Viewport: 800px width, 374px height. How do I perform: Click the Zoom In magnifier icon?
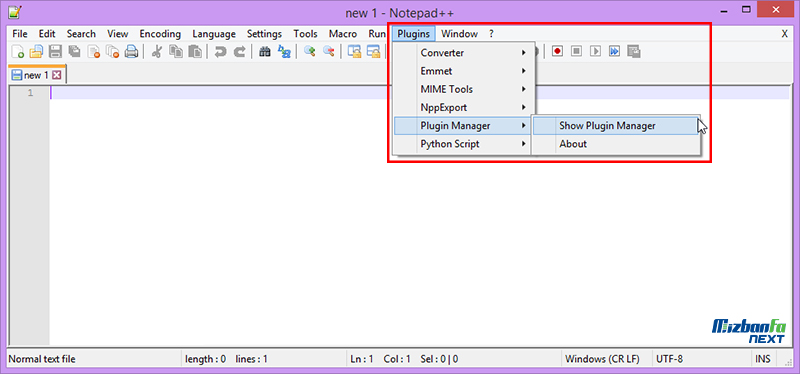(x=309, y=51)
